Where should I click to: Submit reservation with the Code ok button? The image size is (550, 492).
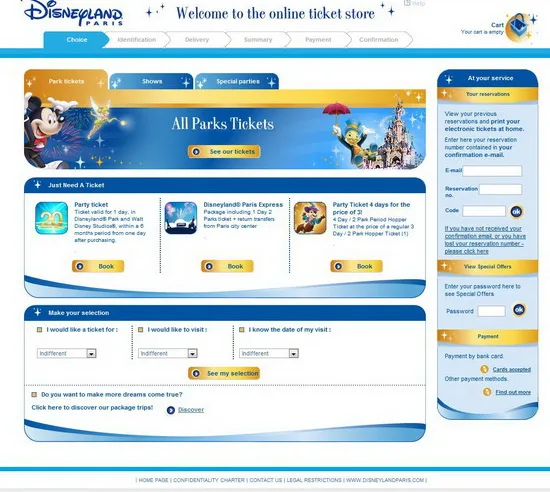point(516,211)
